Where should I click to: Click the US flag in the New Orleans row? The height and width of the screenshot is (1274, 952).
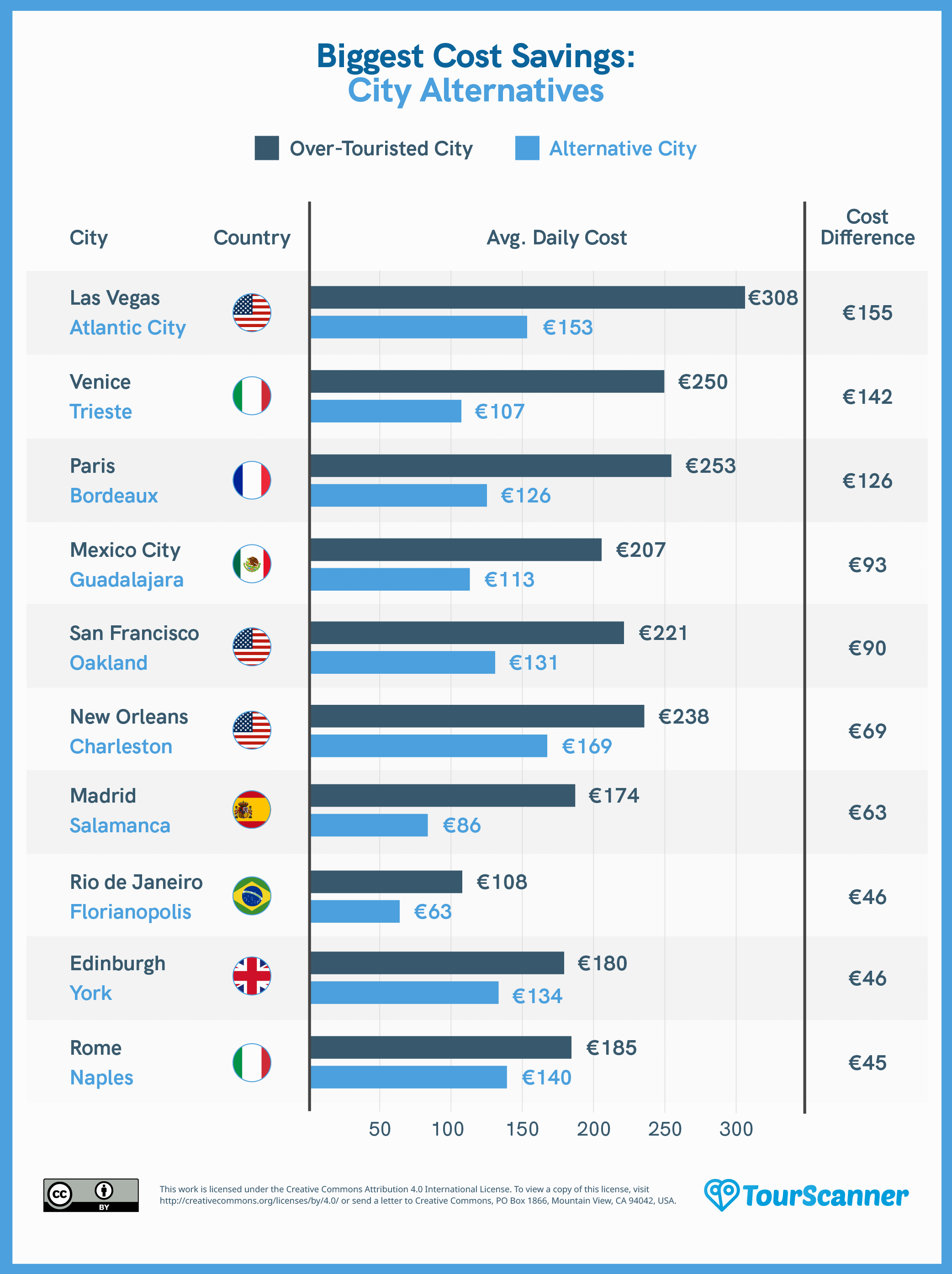point(252,730)
